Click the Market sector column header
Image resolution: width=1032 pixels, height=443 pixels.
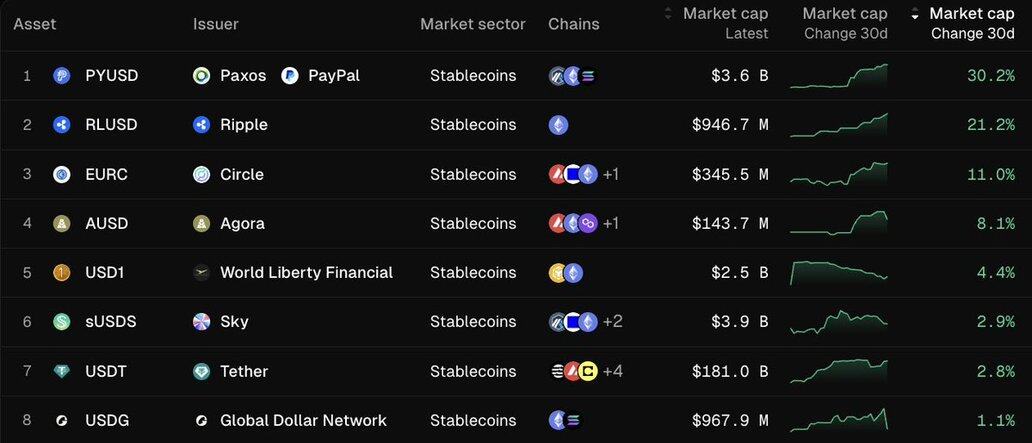coord(472,24)
